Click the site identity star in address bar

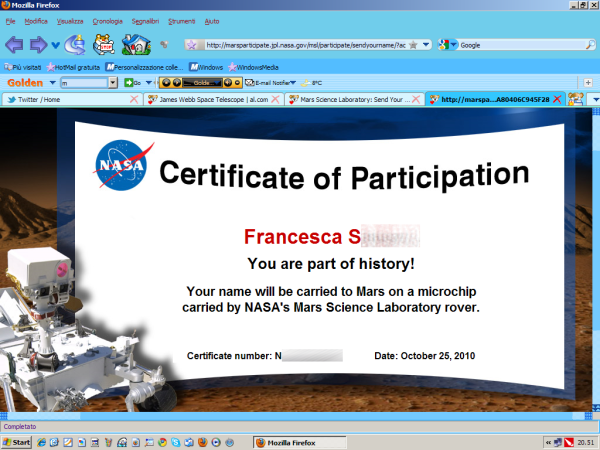pyautogui.click(x=192, y=45)
